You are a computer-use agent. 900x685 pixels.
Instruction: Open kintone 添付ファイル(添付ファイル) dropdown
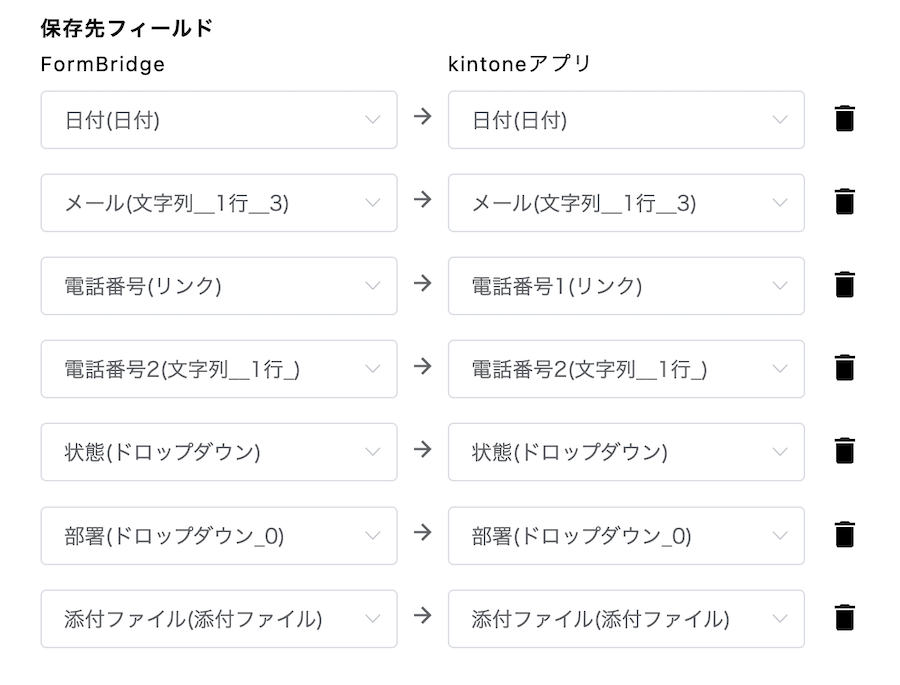coord(626,619)
